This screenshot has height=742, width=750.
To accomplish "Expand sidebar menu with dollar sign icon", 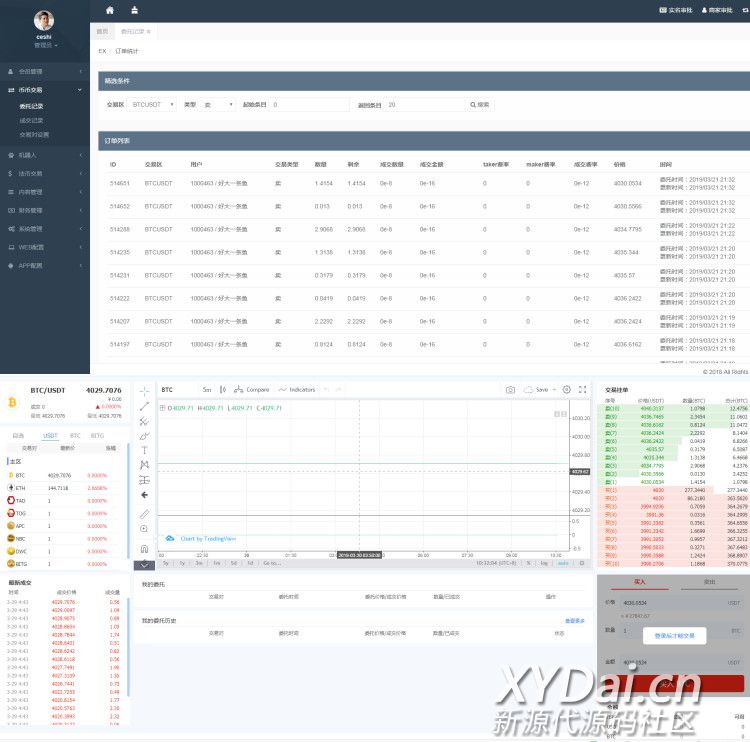I will [x=45, y=174].
